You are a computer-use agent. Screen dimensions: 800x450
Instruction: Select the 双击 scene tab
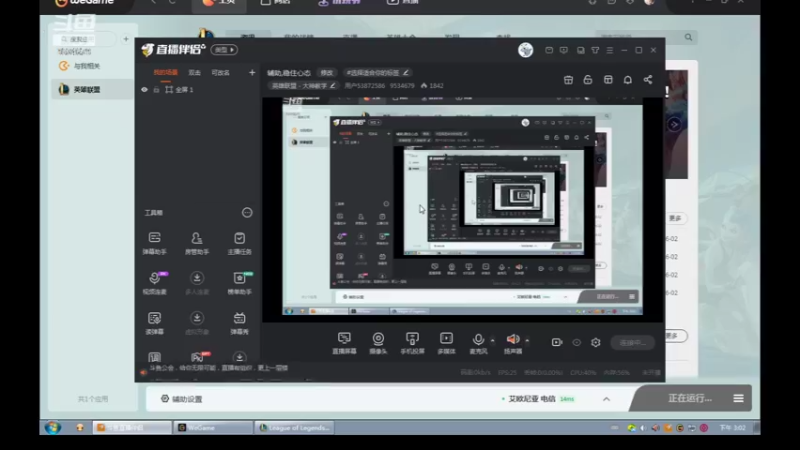tap(194, 72)
